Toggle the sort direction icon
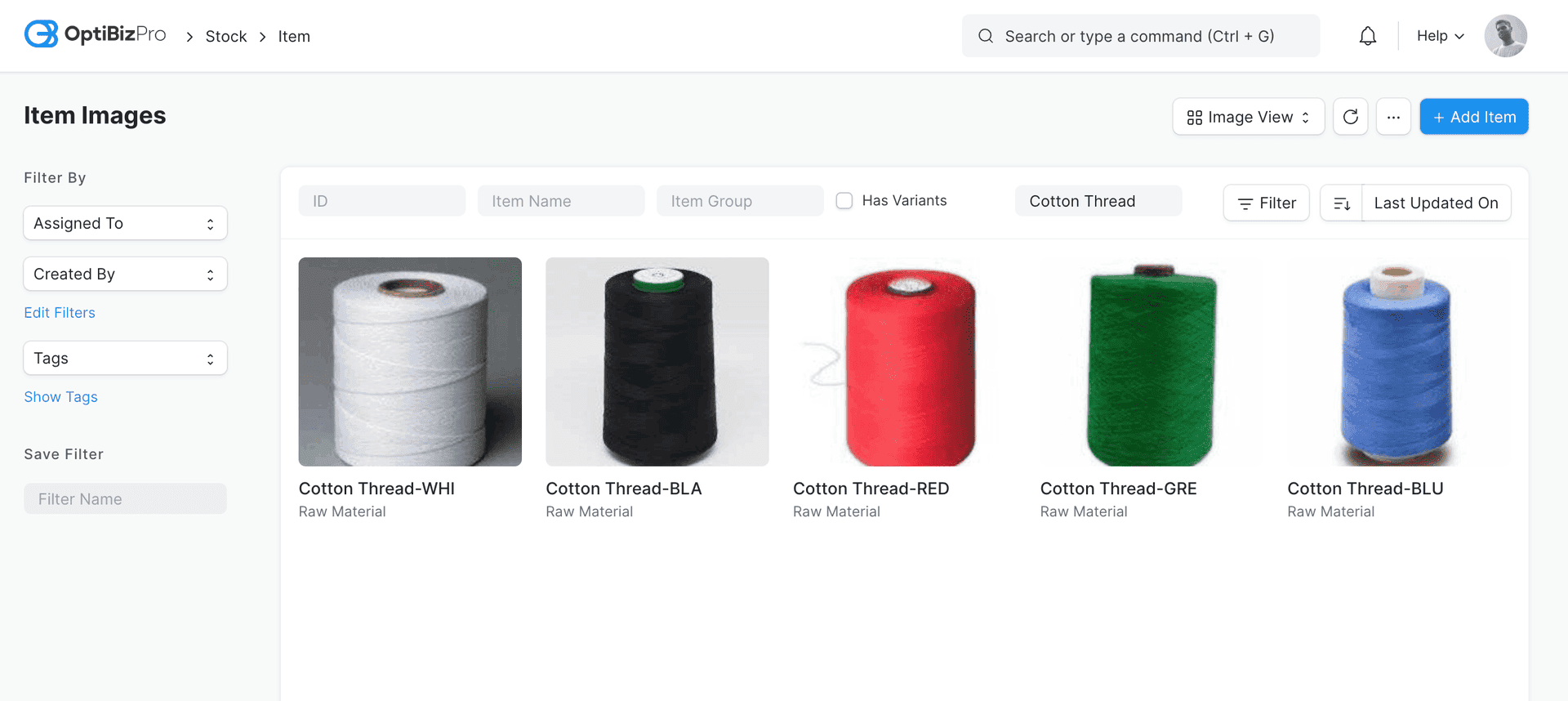 click(x=1341, y=203)
